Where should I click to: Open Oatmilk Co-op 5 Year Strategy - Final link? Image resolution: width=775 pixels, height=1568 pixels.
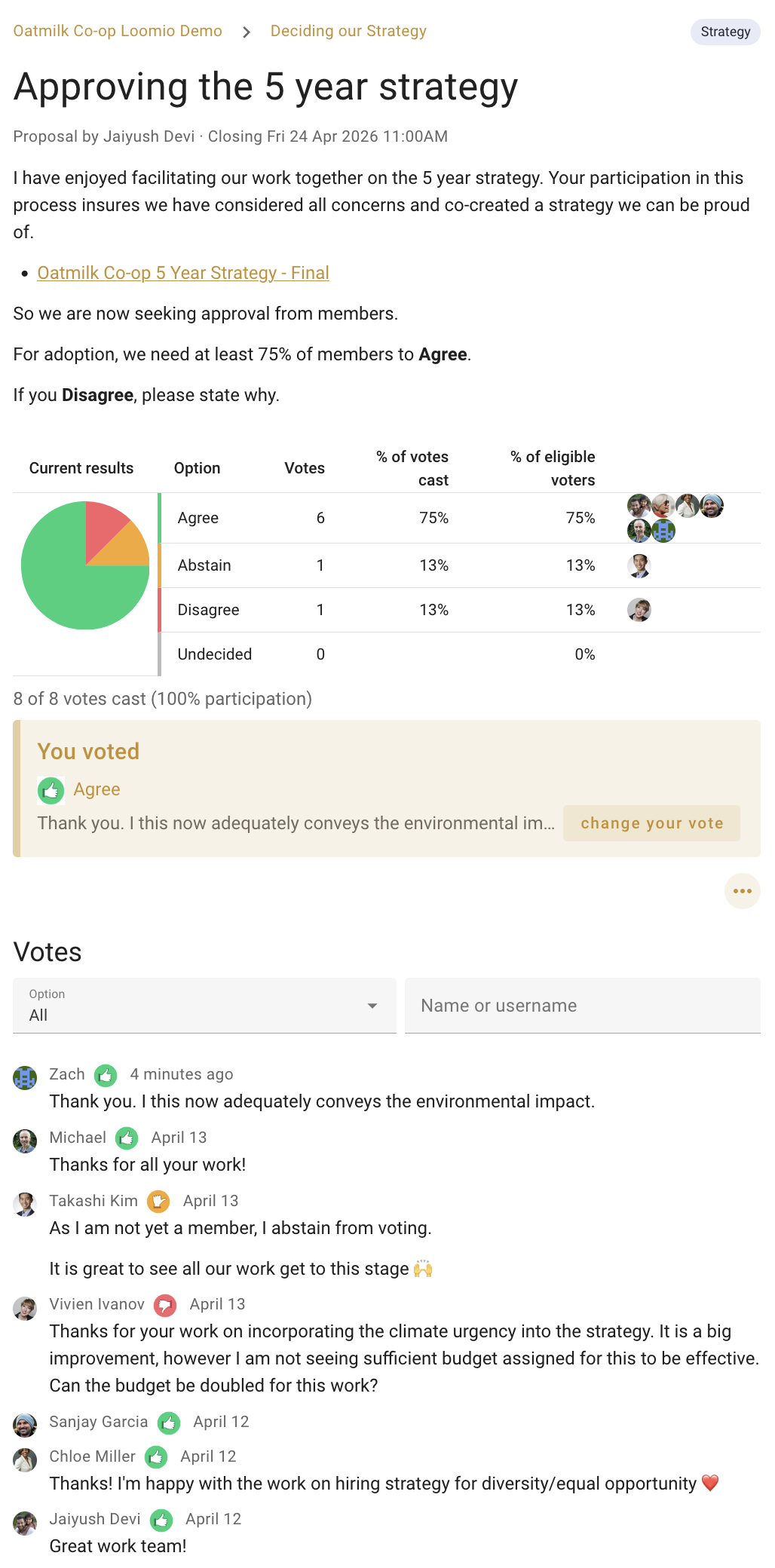(x=183, y=273)
